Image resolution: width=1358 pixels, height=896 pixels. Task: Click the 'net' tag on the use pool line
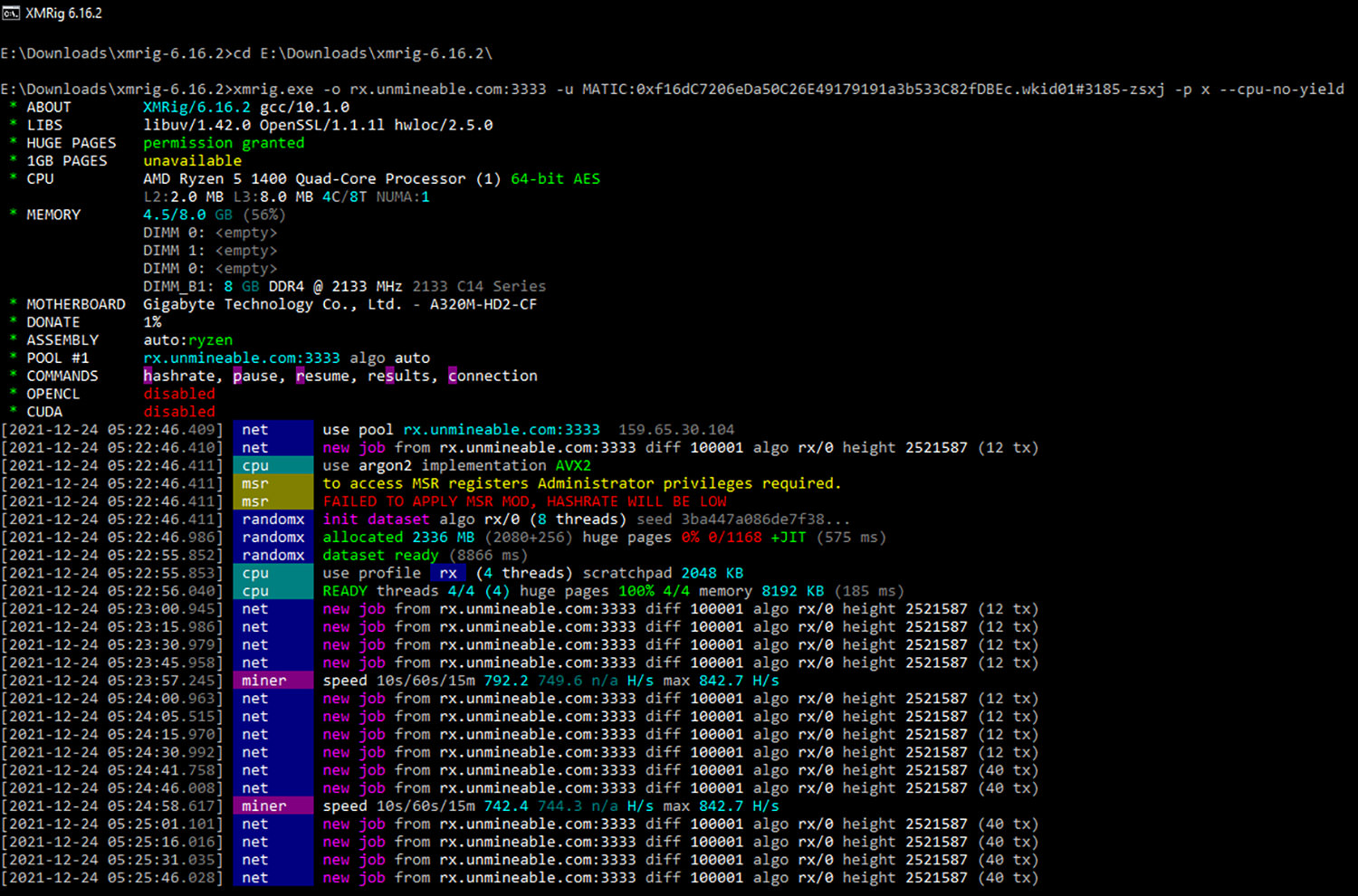coord(273,430)
